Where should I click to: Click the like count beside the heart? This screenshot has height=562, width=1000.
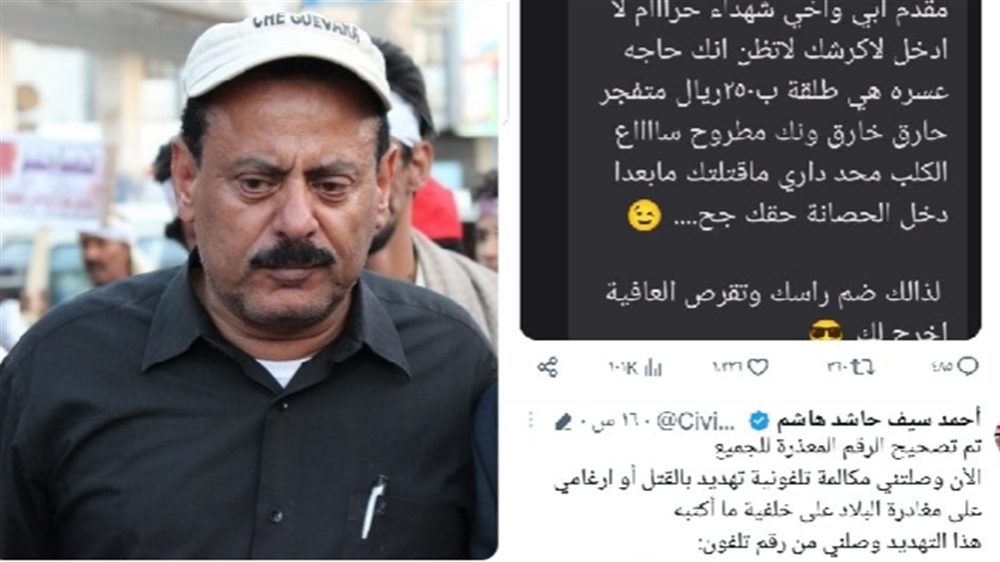click(x=727, y=367)
